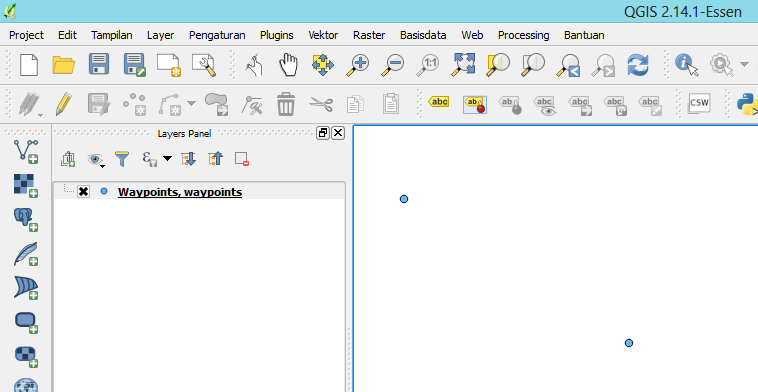This screenshot has width=758, height=392.
Task: Click the Pin/Unpin Labels icon
Action: pos(510,104)
